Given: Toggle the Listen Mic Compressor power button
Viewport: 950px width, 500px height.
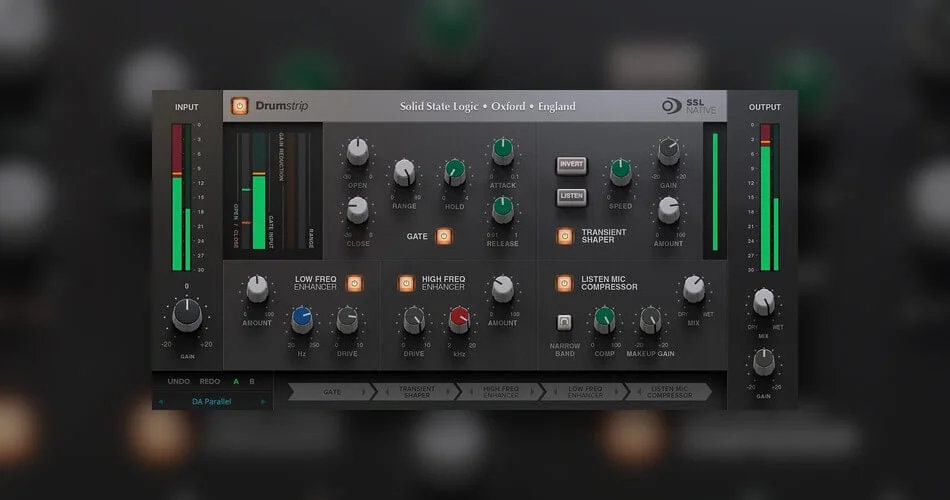Looking at the screenshot, I should pos(564,283).
